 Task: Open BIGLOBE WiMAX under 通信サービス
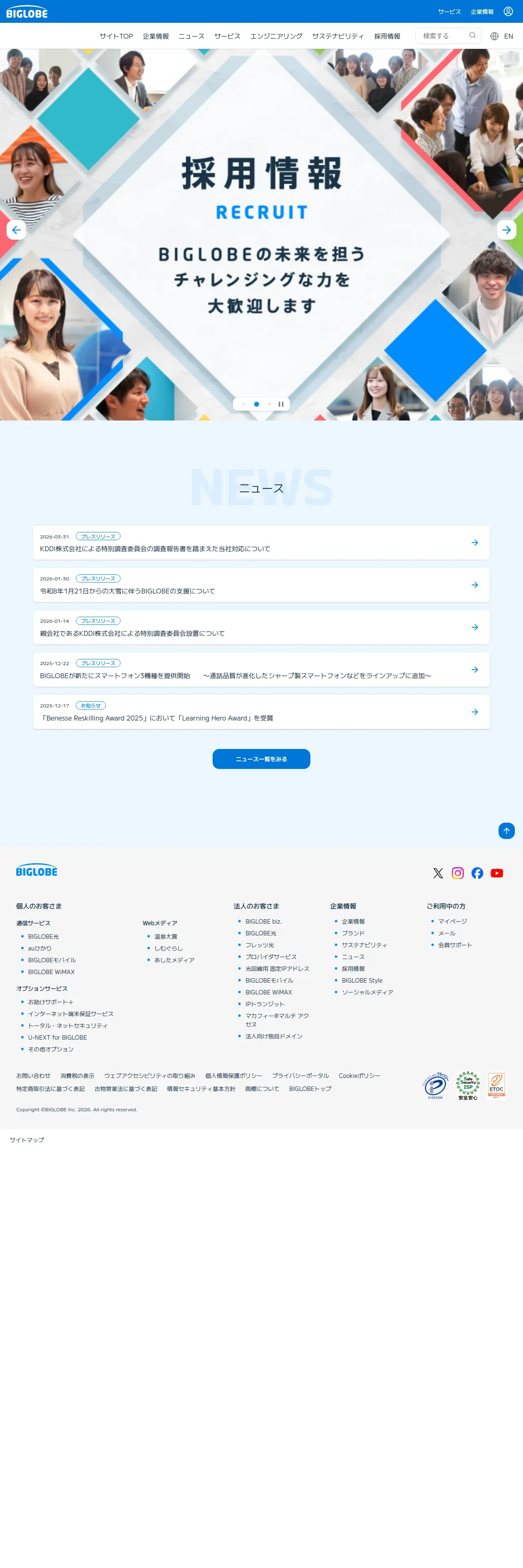pyautogui.click(x=51, y=972)
